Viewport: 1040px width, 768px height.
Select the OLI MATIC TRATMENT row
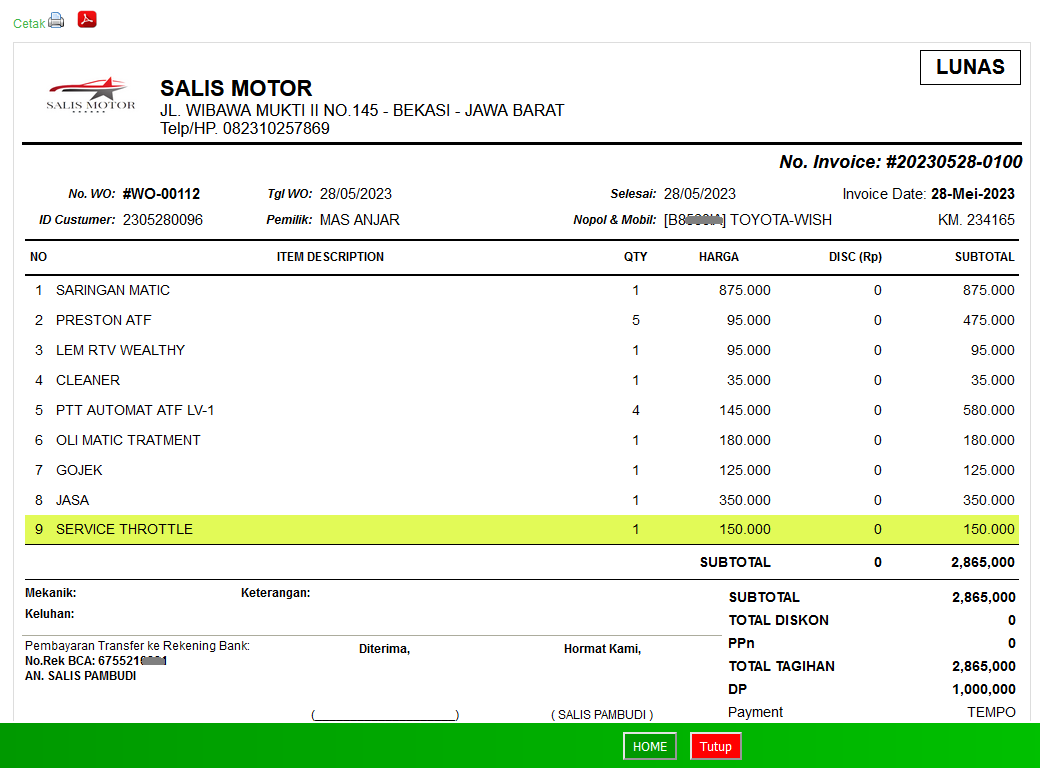(128, 440)
